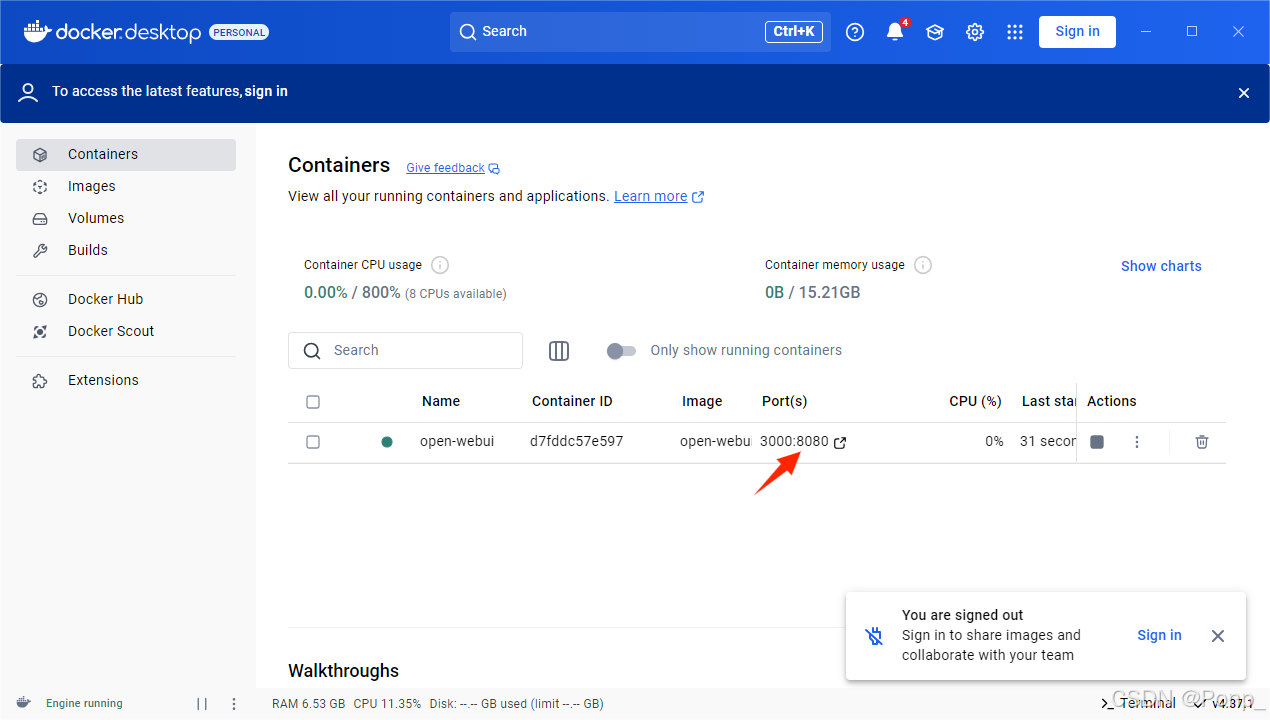
Task: Pause the Docker engine in status bar
Action: click(202, 704)
